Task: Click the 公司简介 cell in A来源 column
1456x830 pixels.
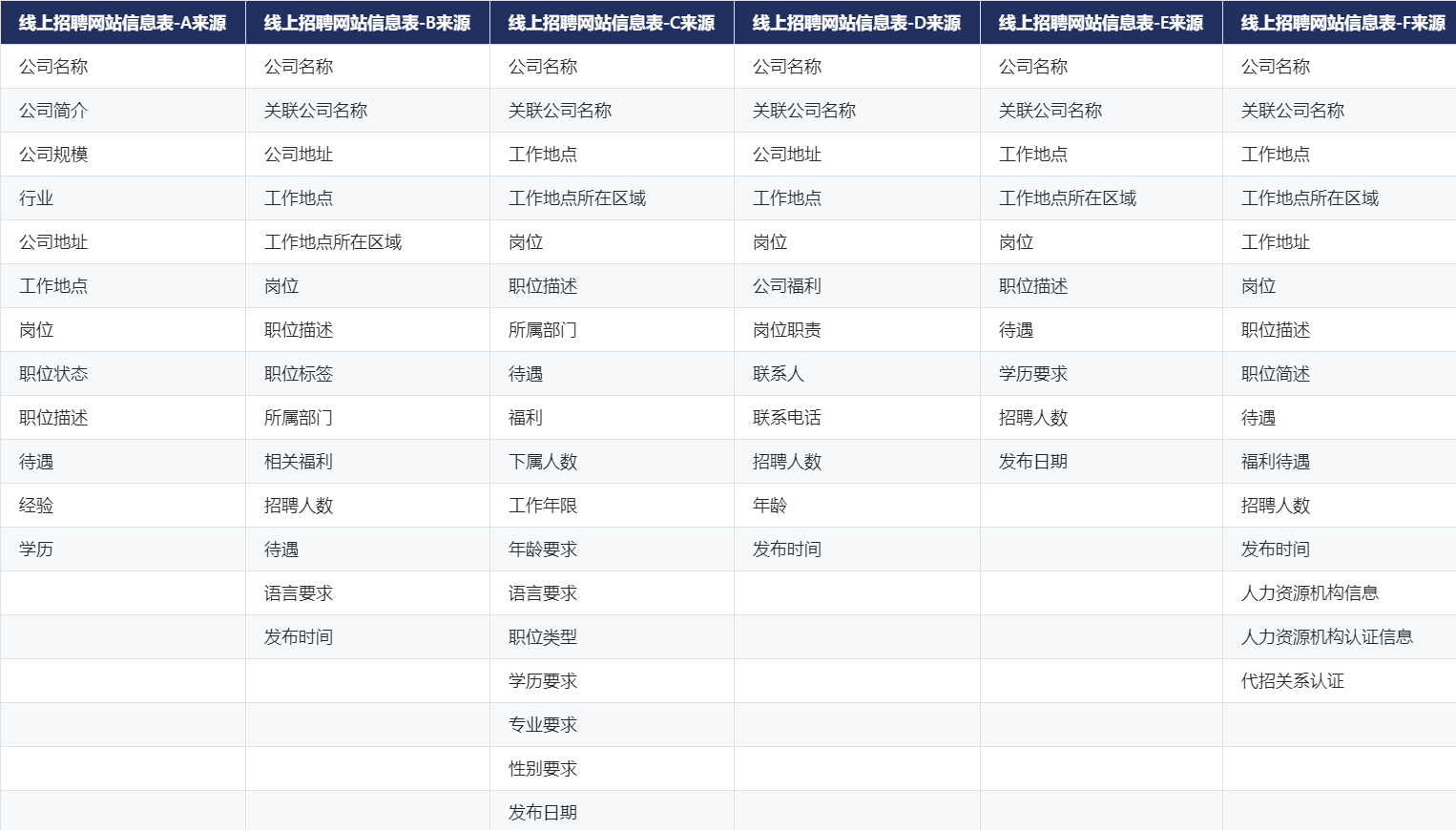Action: [123, 111]
